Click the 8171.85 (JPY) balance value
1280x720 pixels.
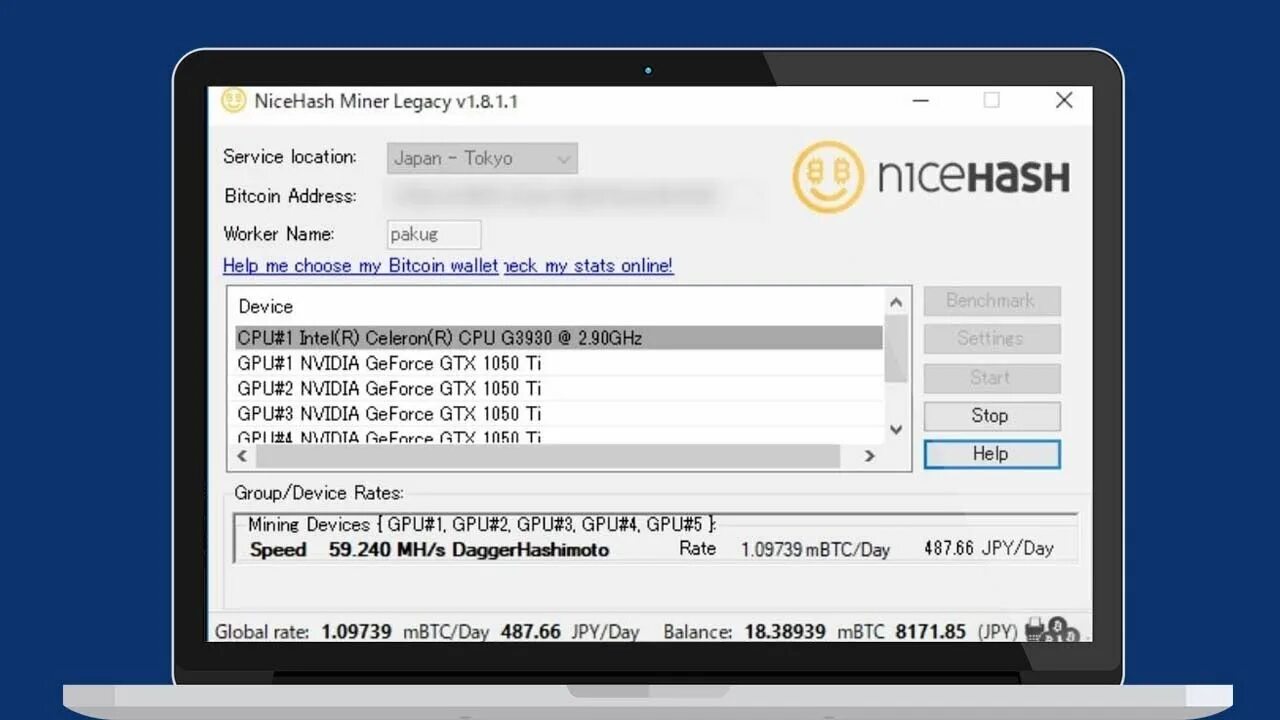957,632
